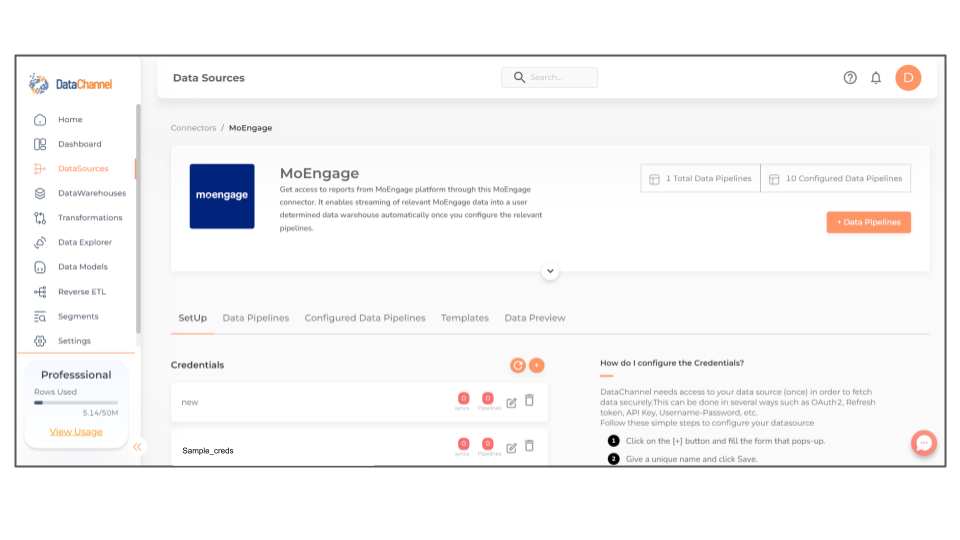Screen dimensions: 960x540
Task: Open Home from the sidebar
Action: (70, 119)
